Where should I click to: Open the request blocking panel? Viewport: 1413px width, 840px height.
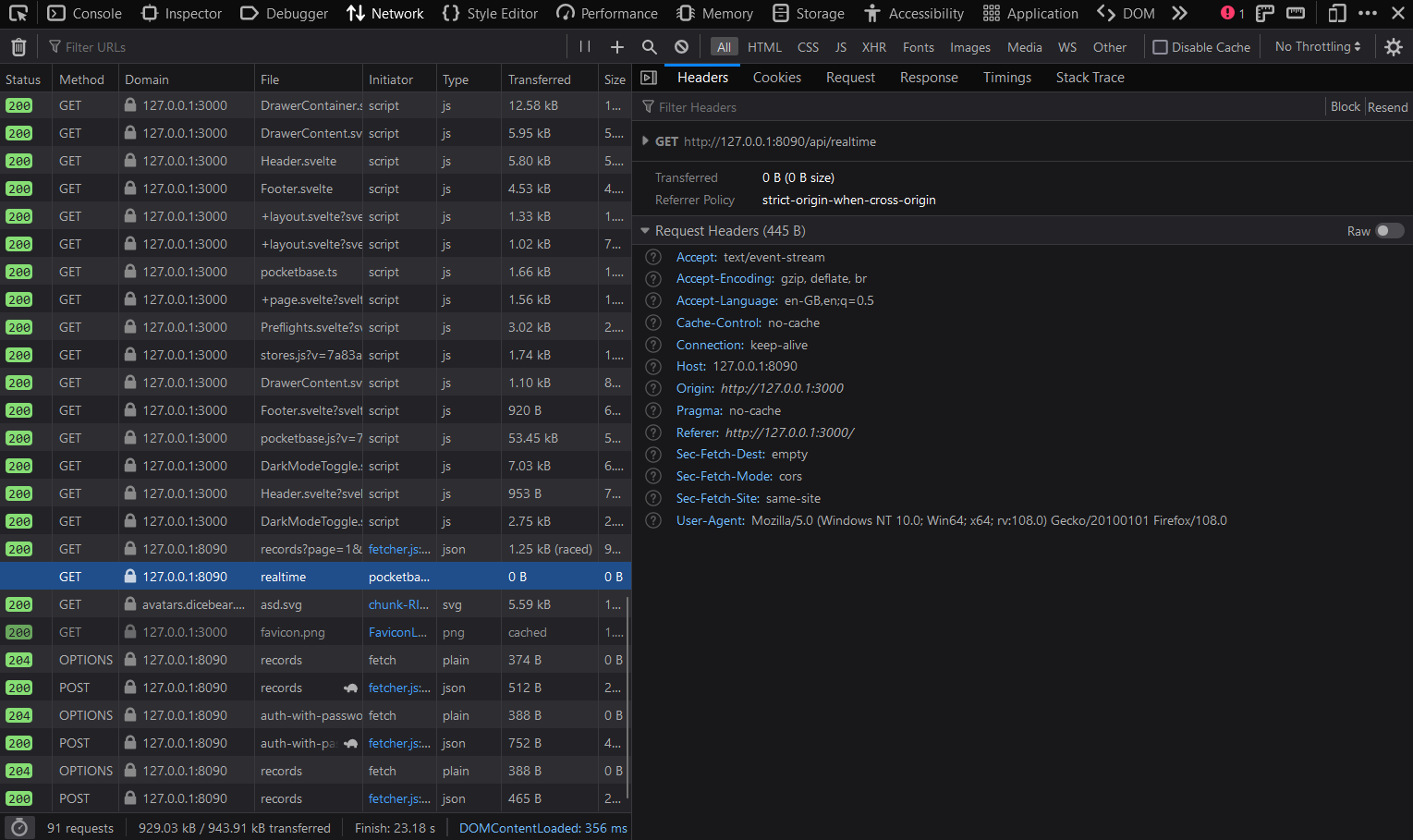coord(680,46)
